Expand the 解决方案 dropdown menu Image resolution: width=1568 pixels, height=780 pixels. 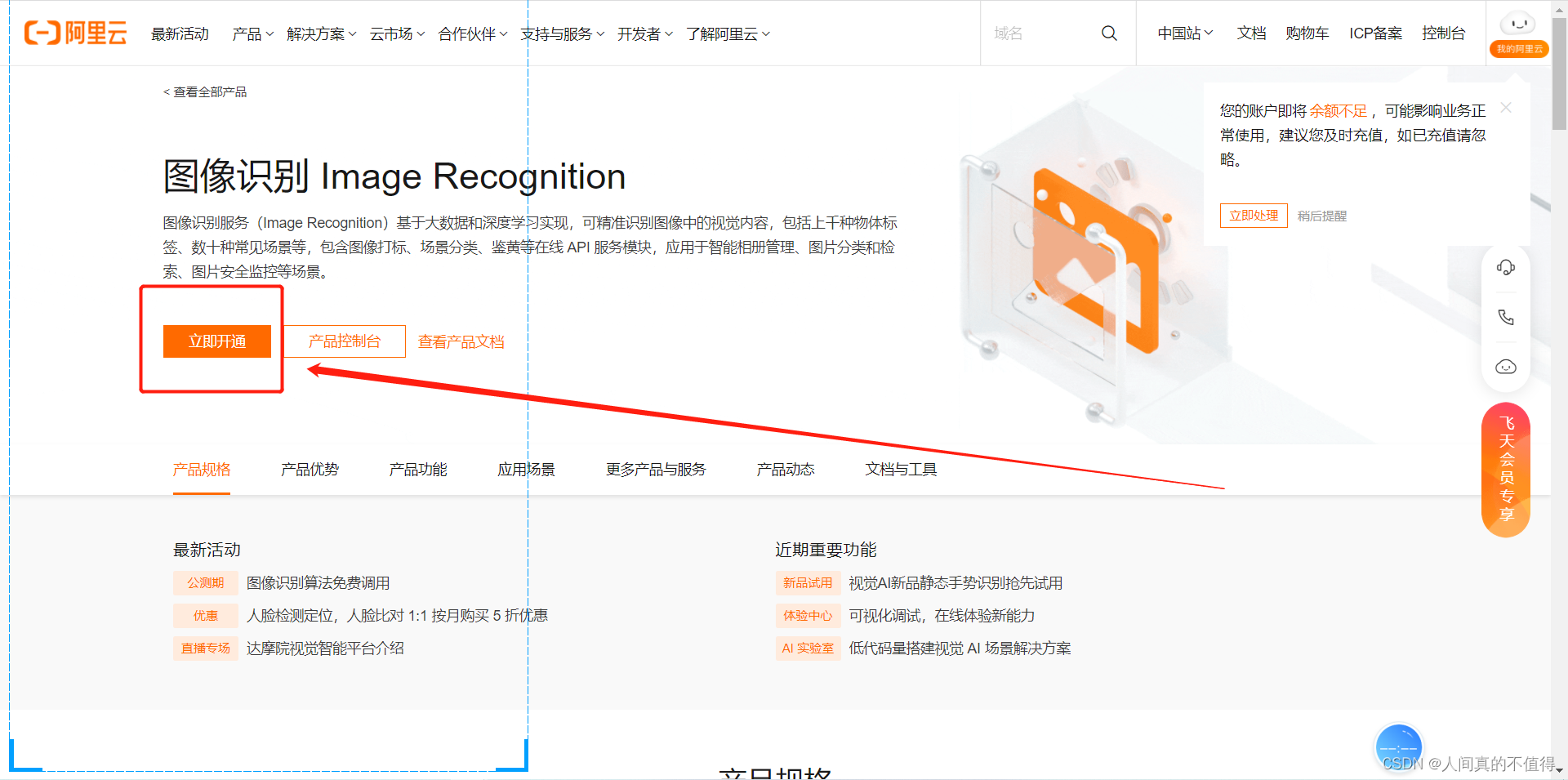(322, 33)
